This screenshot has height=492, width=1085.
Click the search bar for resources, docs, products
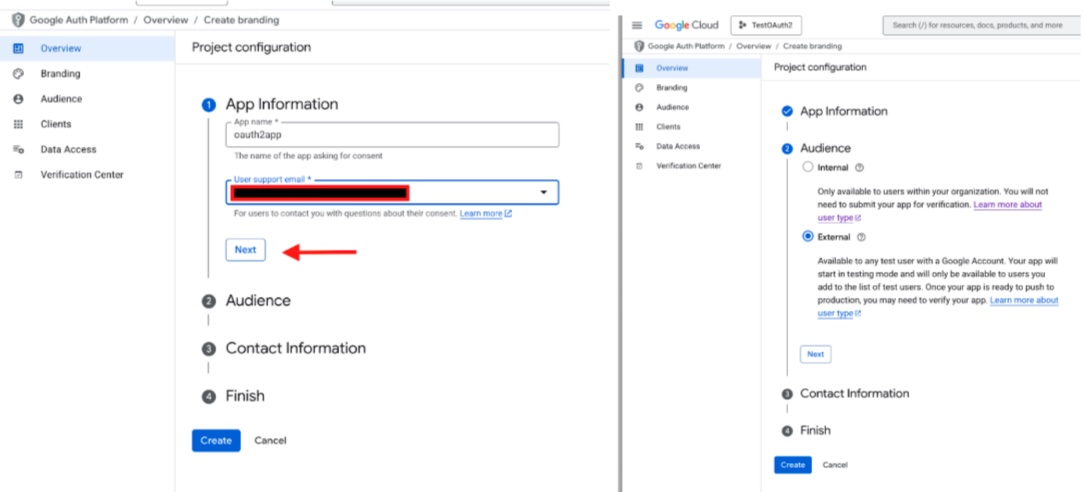[x=983, y=26]
